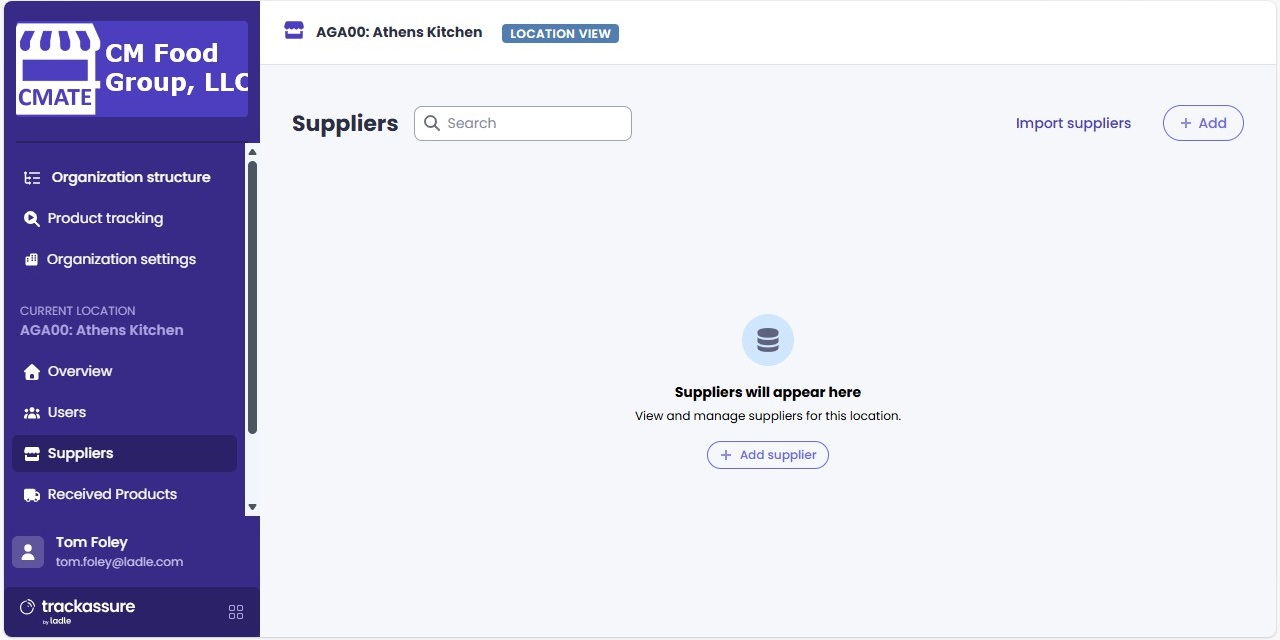Screen dimensions: 1280x640
Task: Open Tom Foley account name
Action: pyautogui.click(x=92, y=542)
